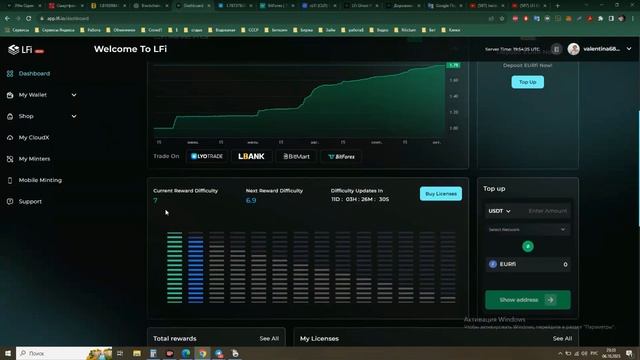The height and width of the screenshot is (360, 640).
Task: Click the Top Up button under deposit prompt
Action: (527, 82)
